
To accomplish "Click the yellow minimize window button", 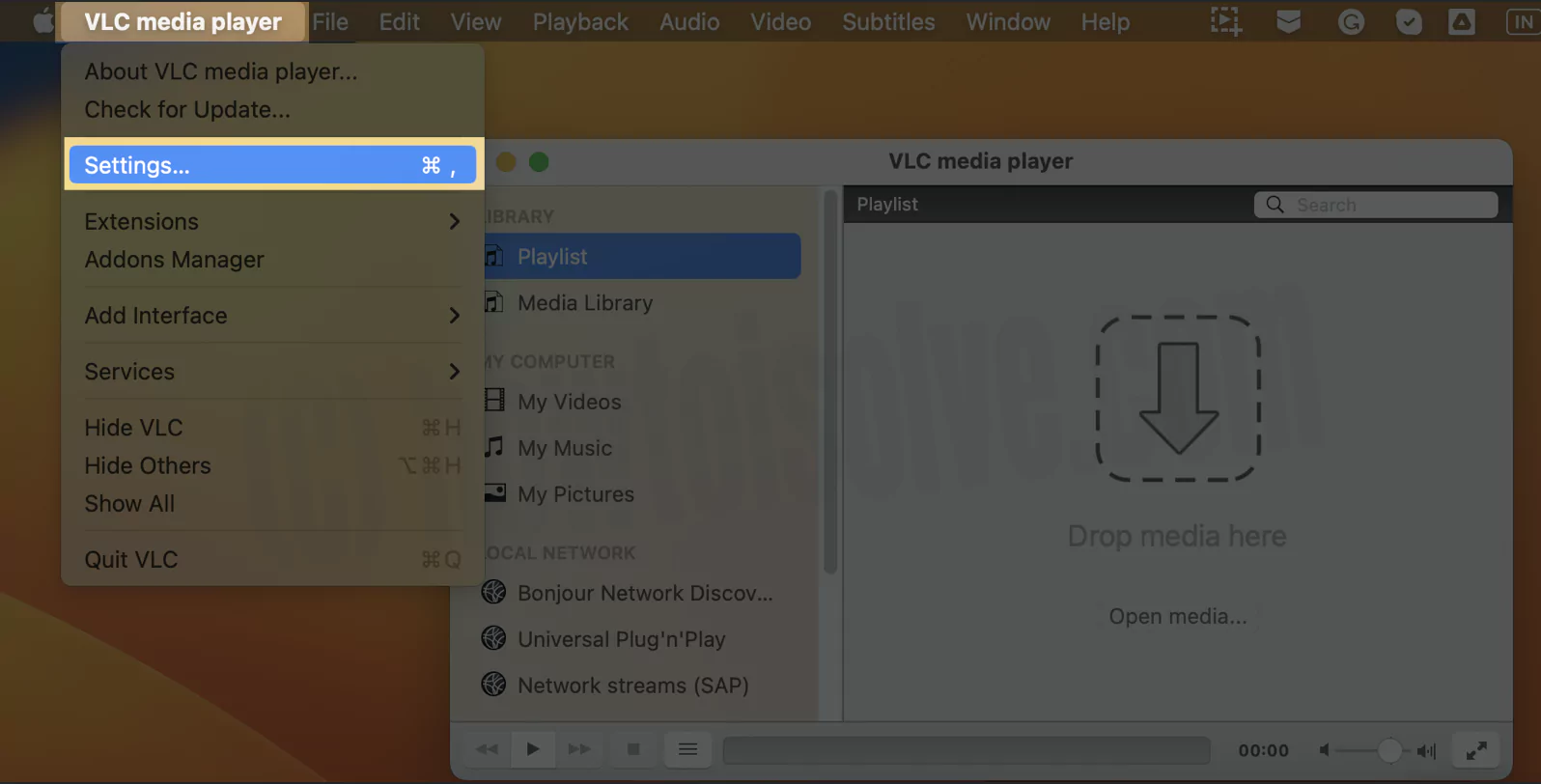I will [x=506, y=162].
